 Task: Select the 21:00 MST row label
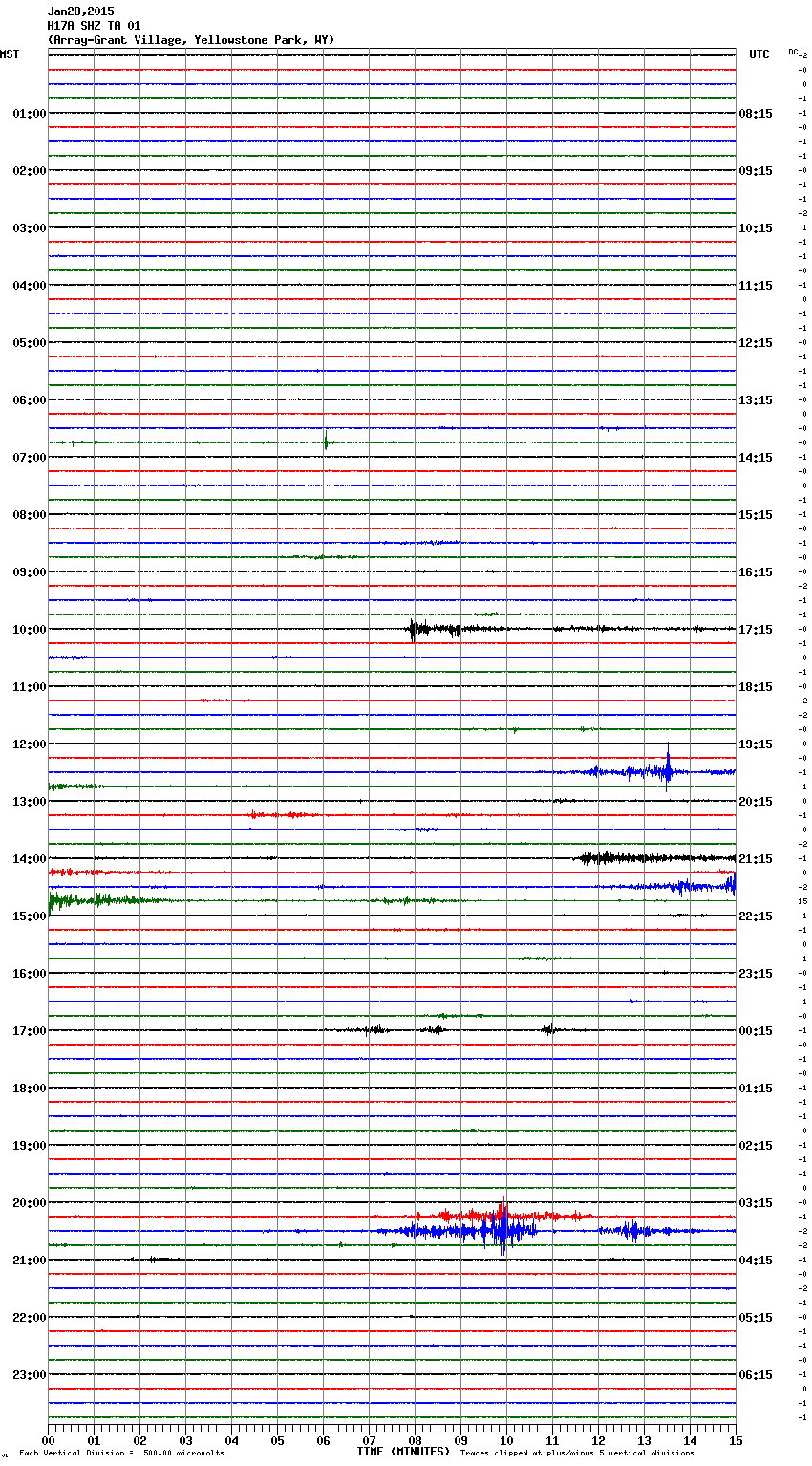coord(30,1261)
